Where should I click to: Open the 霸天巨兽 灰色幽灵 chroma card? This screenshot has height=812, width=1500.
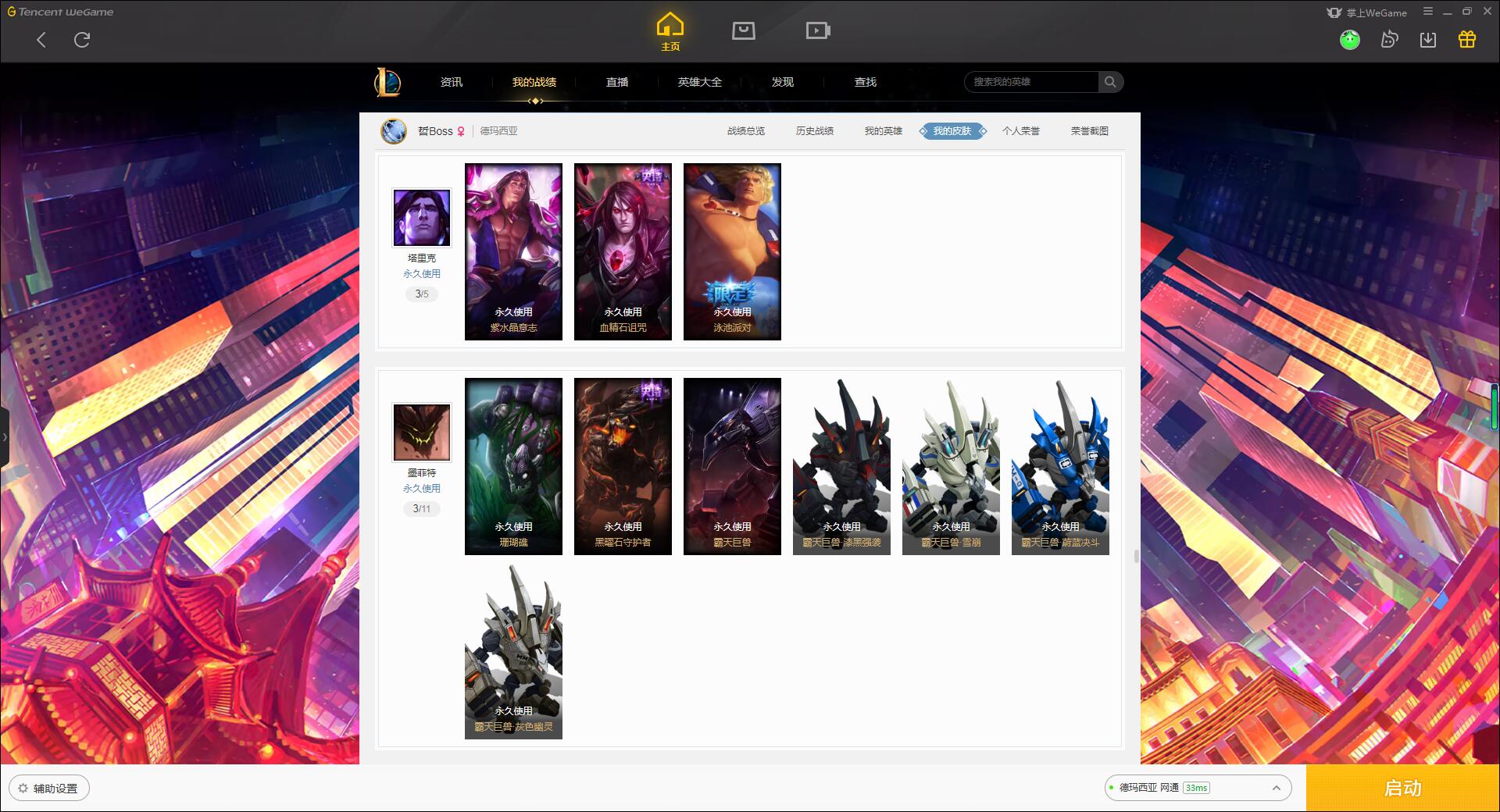[x=513, y=650]
